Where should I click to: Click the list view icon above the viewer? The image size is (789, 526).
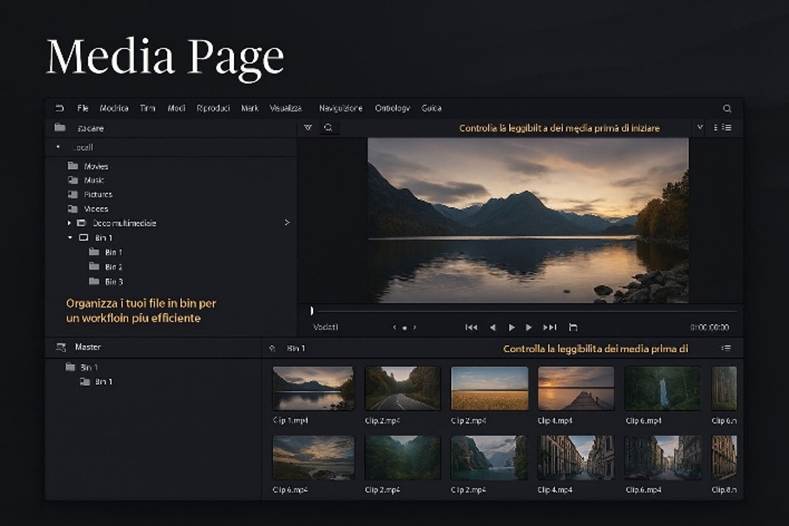(727, 128)
